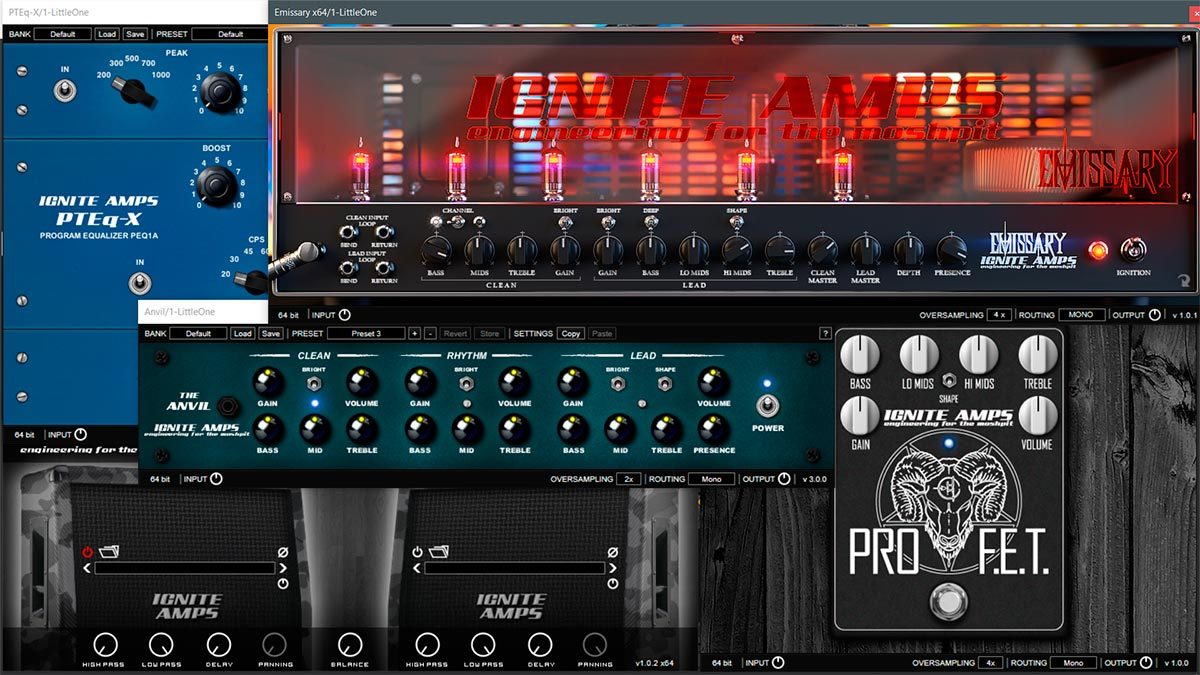Flip PTEq-X IN switch beside PEAK selector
The width and height of the screenshot is (1200, 675).
pyautogui.click(x=67, y=92)
